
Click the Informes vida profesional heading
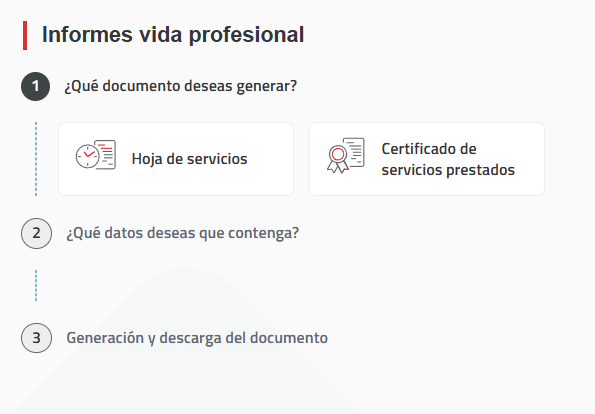coord(173,35)
